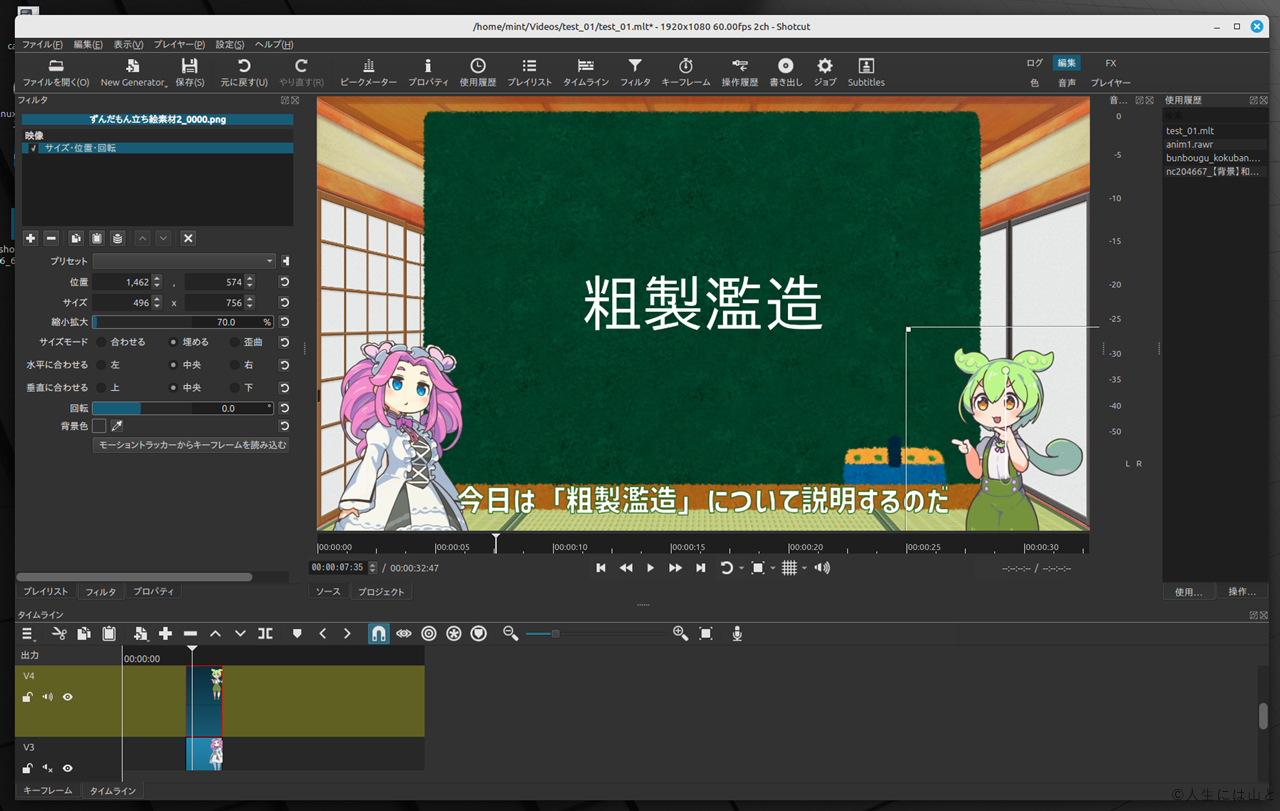
Task: Select 歪曲 size mode radio
Action: click(x=235, y=342)
